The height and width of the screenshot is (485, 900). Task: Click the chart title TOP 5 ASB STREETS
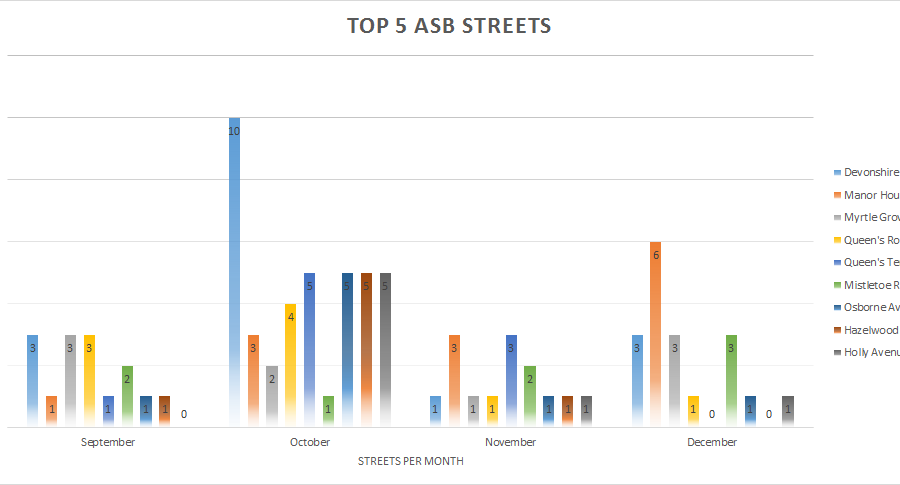(x=449, y=27)
